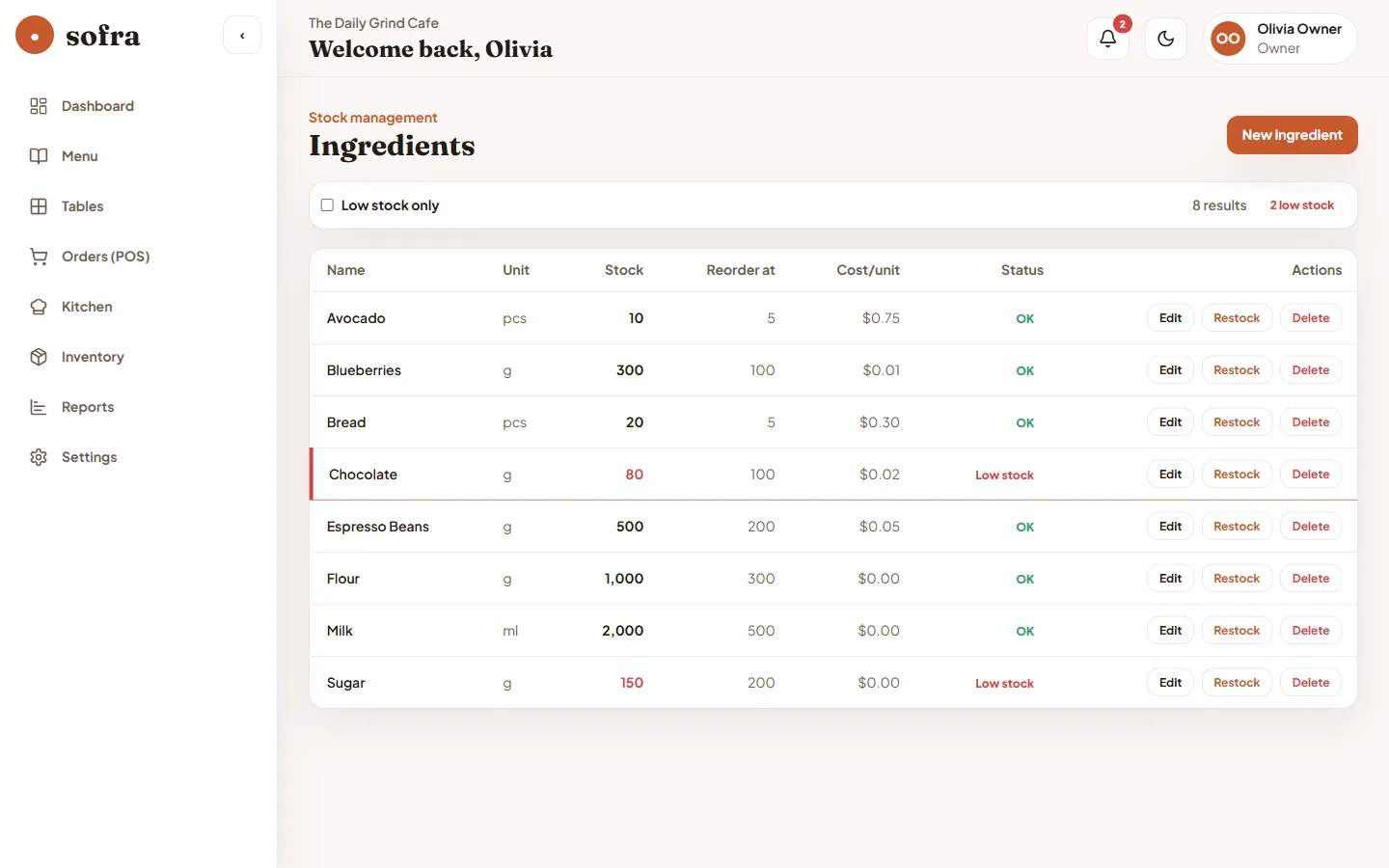Viewport: 1389px width, 868px height.
Task: Open Olivia Owner profile menu
Action: (x=1280, y=39)
